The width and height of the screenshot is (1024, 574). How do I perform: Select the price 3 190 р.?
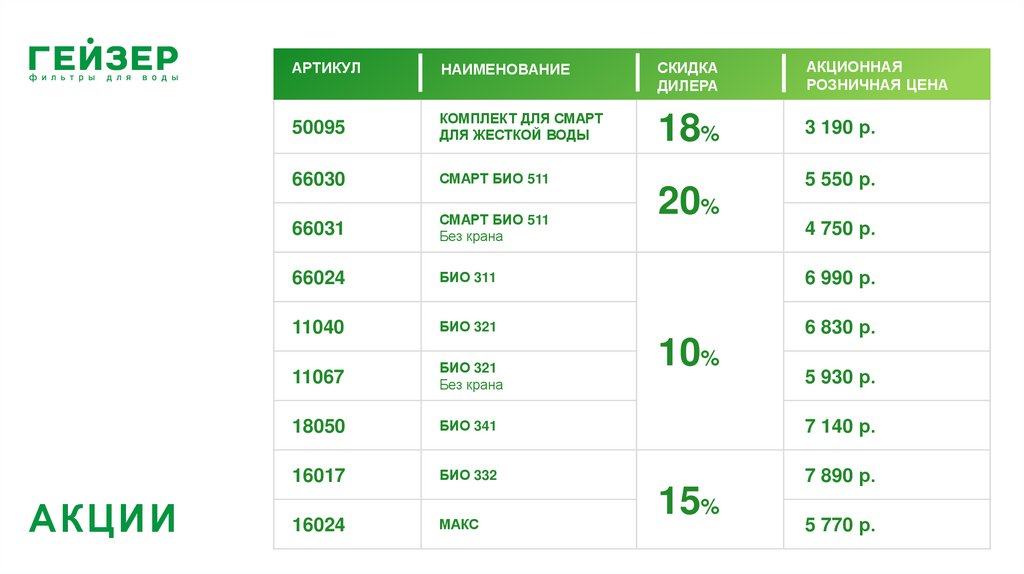[840, 127]
